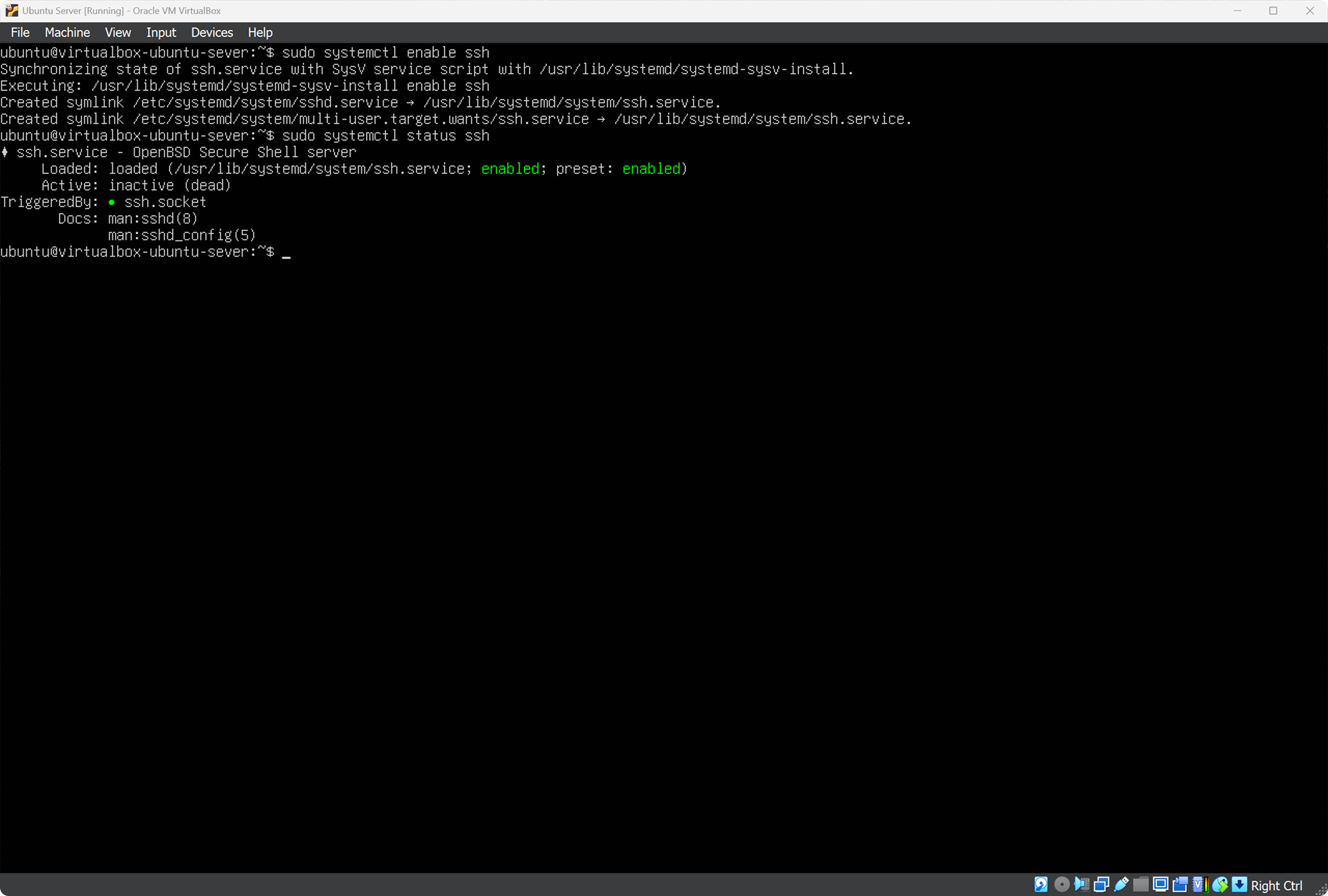Click the keyboard capture arrow icon
Screen dimensions: 1328x896
pos(1239,885)
